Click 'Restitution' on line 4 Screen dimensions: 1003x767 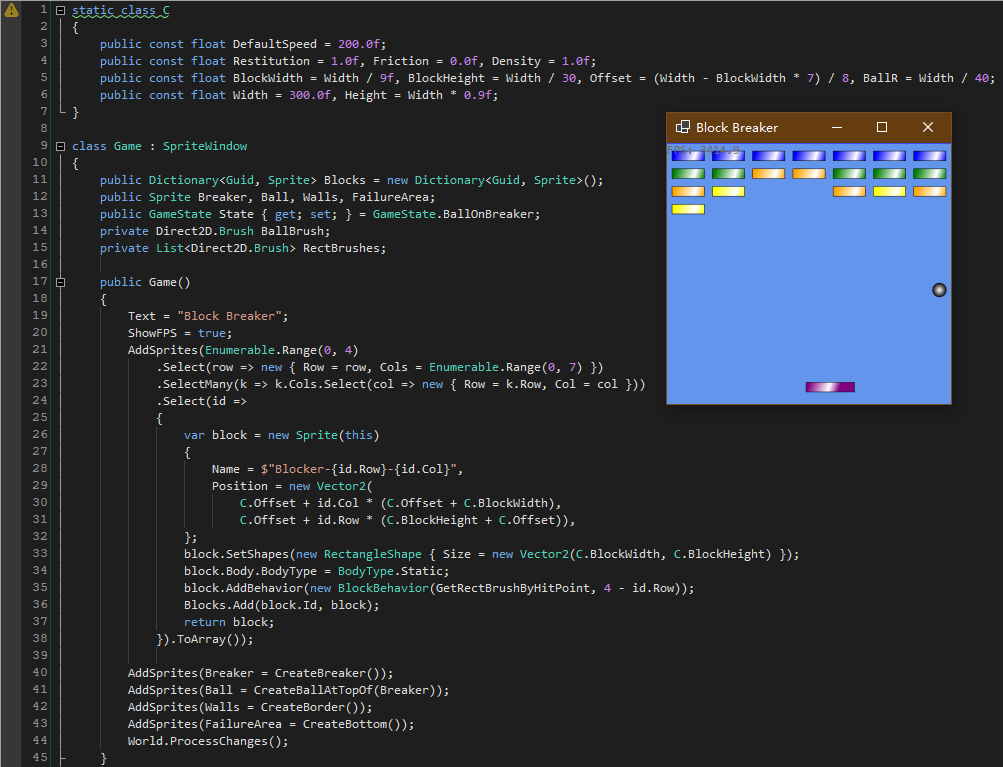(271, 61)
